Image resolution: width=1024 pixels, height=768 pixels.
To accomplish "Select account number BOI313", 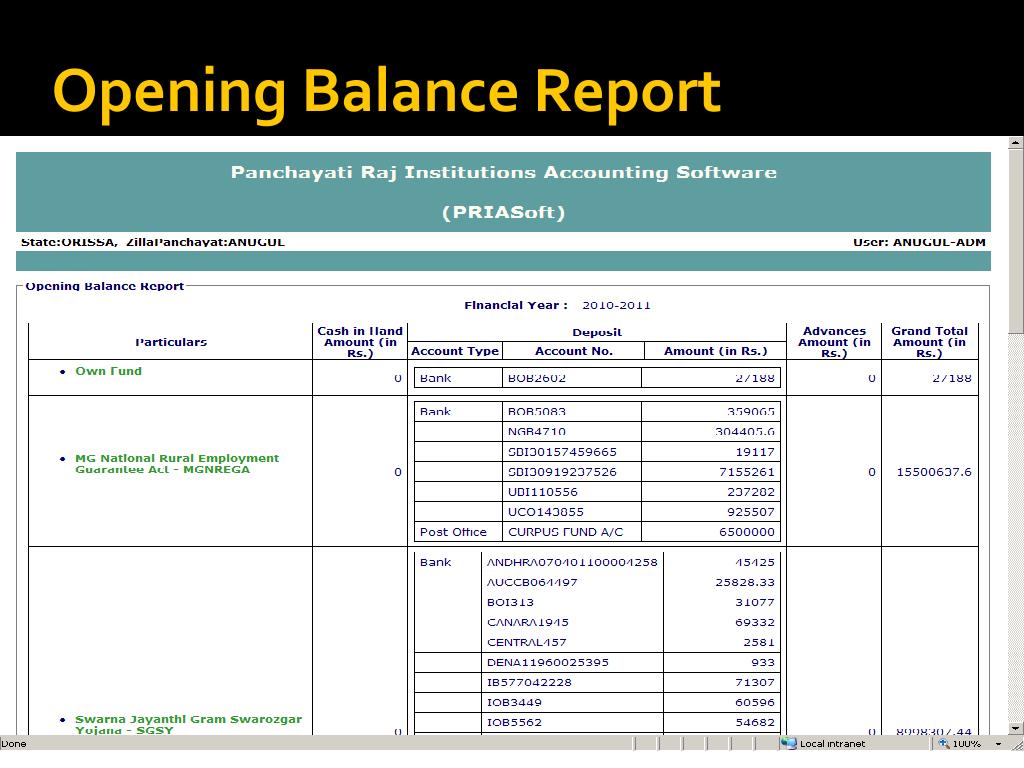I will (510, 602).
